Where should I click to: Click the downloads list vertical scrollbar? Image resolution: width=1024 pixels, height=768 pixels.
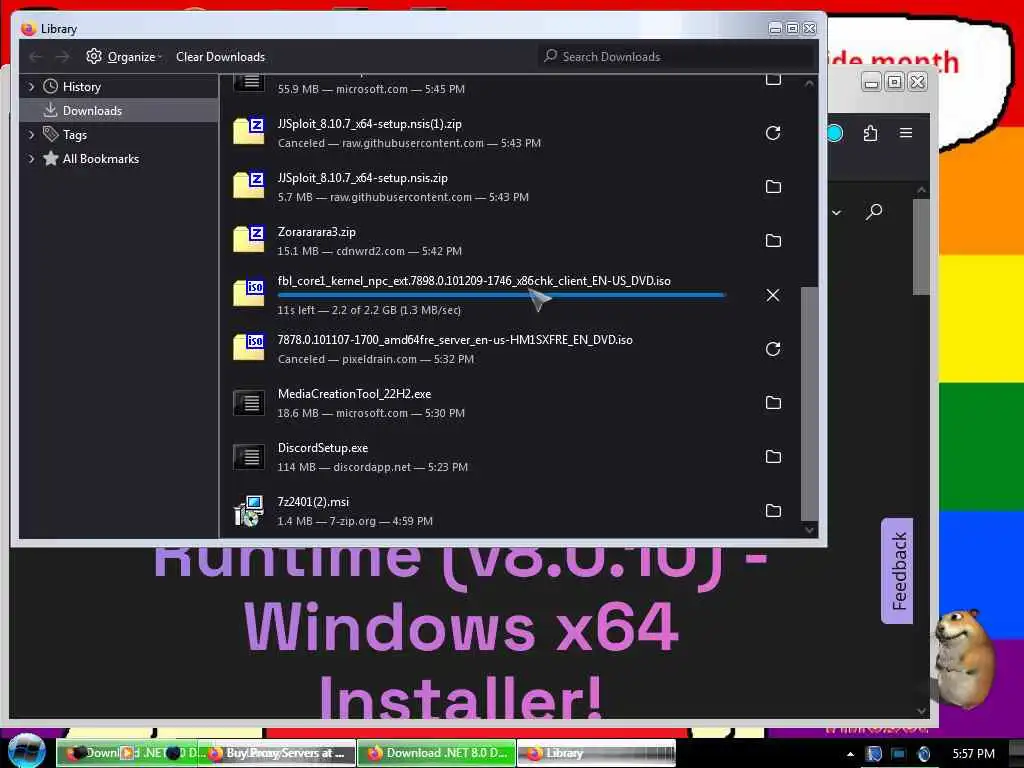tap(809, 403)
